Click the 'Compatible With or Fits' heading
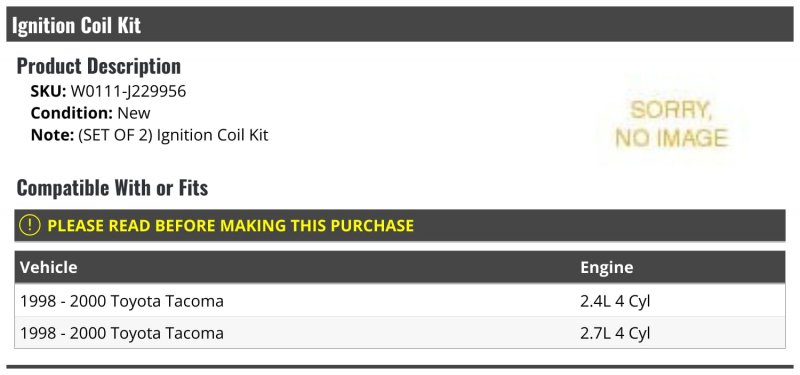 pos(112,187)
